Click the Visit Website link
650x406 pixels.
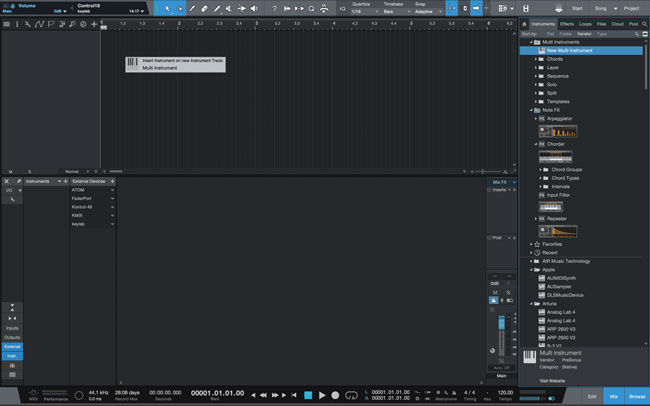[552, 381]
